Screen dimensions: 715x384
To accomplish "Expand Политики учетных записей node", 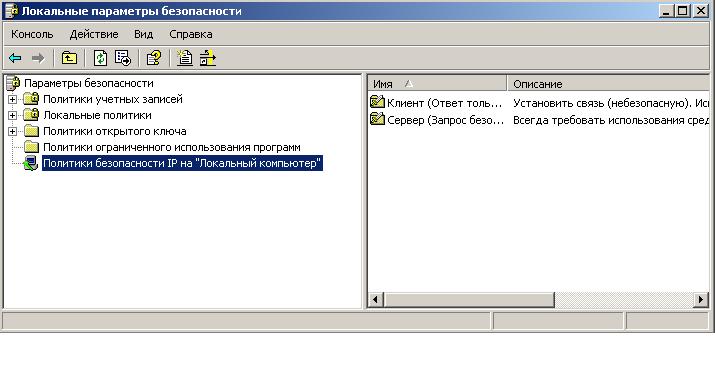I will 12,99.
